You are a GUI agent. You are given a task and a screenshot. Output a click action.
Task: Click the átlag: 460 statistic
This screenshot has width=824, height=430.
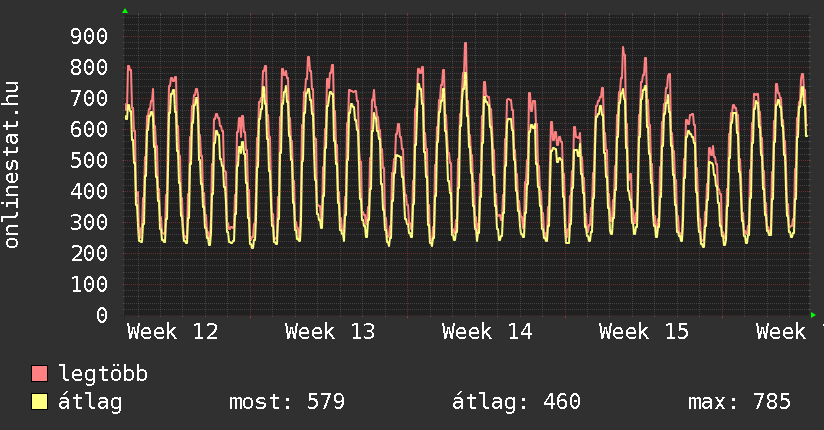(x=516, y=402)
